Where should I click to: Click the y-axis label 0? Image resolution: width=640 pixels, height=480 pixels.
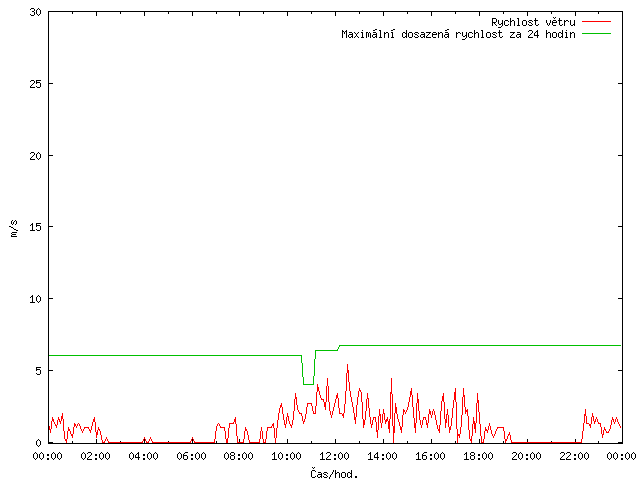click(39, 443)
